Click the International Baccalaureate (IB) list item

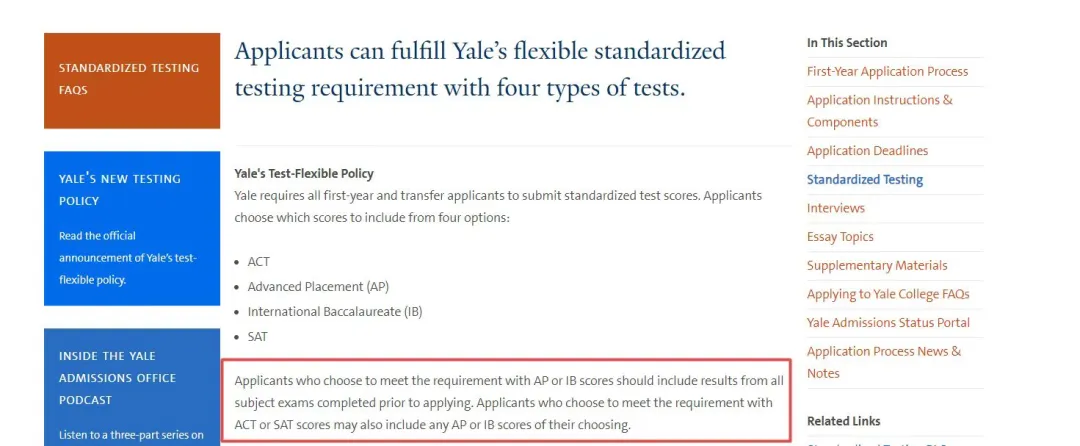(335, 311)
